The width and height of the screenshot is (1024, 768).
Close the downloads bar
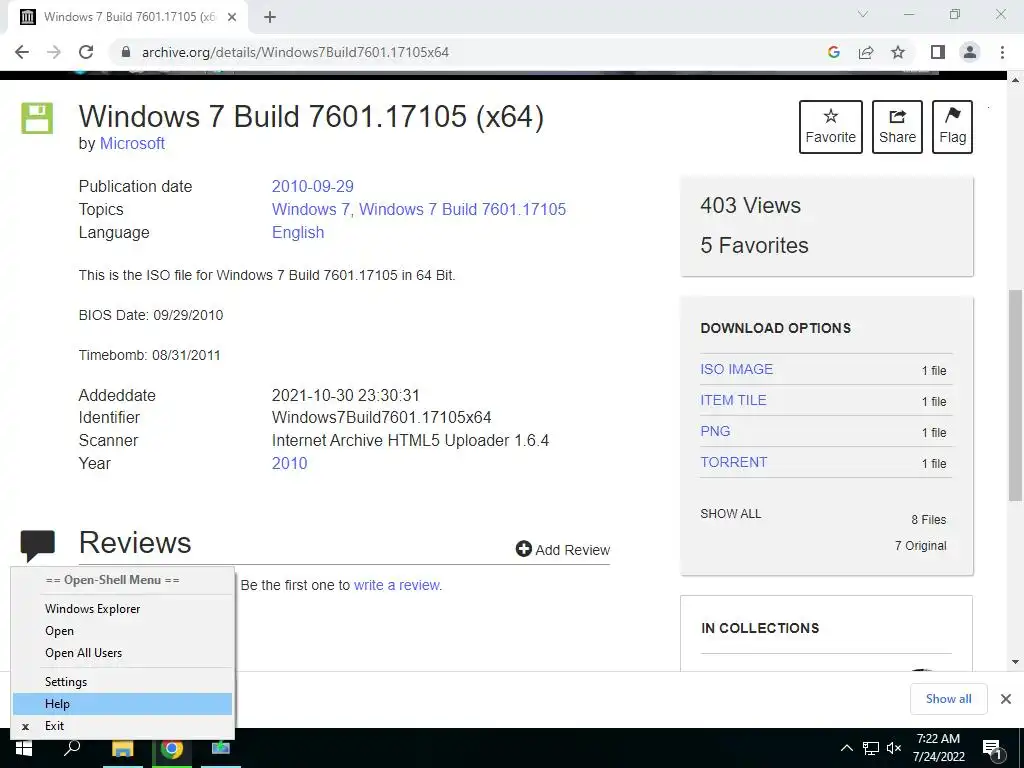click(1006, 699)
